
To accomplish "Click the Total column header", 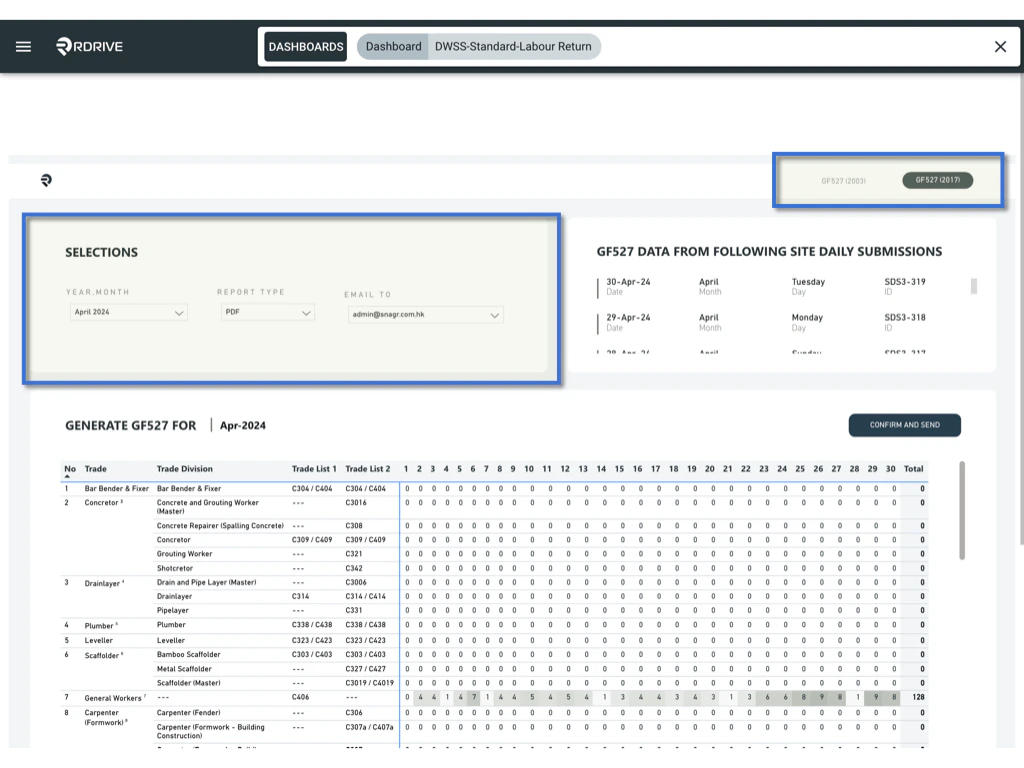I will (x=913, y=469).
